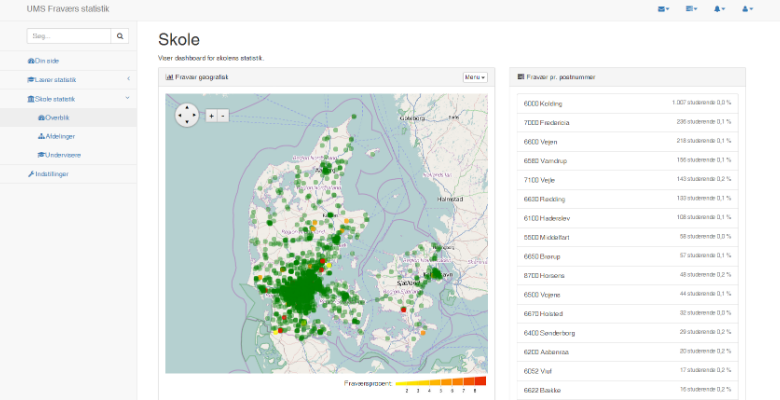Select the 7000 Fredericia row
780x400 pixels.
[x=627, y=122]
